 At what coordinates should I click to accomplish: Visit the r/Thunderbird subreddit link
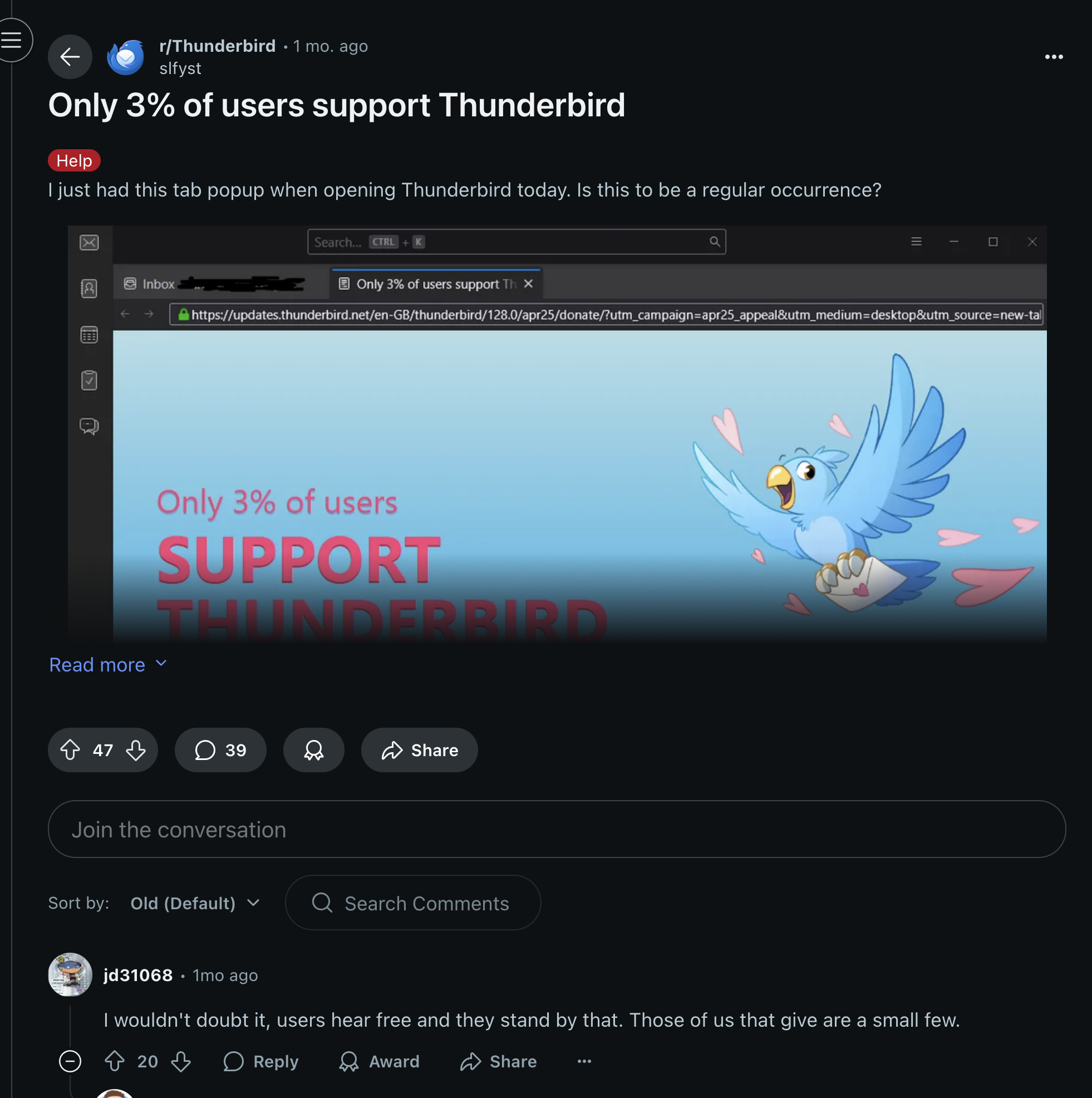[x=217, y=46]
